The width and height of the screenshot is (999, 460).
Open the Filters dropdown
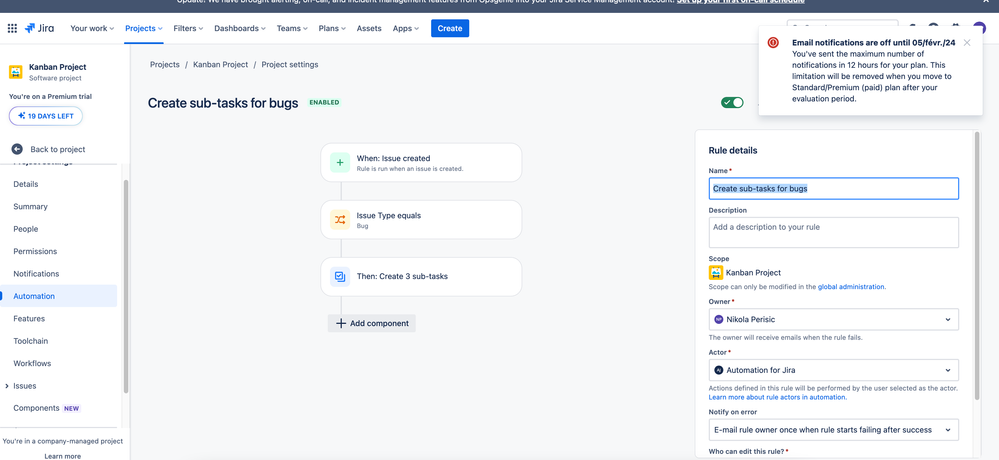pyautogui.click(x=188, y=28)
